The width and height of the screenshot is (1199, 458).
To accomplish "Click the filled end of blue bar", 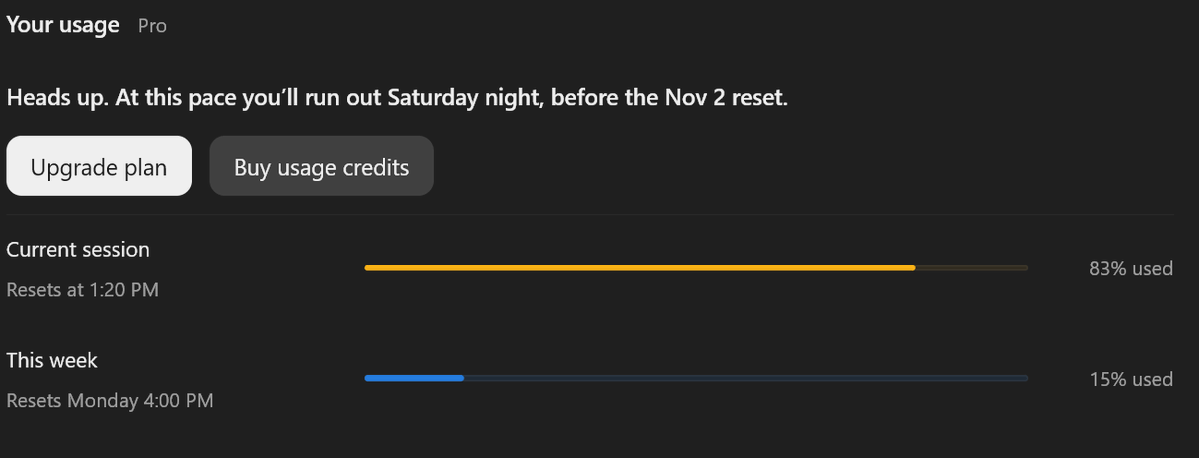I will click(459, 378).
